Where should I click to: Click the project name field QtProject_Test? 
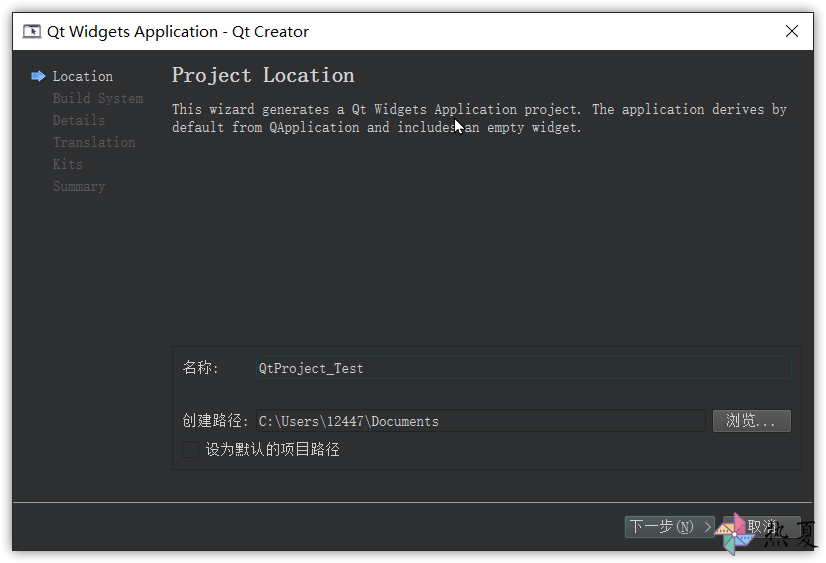point(524,368)
